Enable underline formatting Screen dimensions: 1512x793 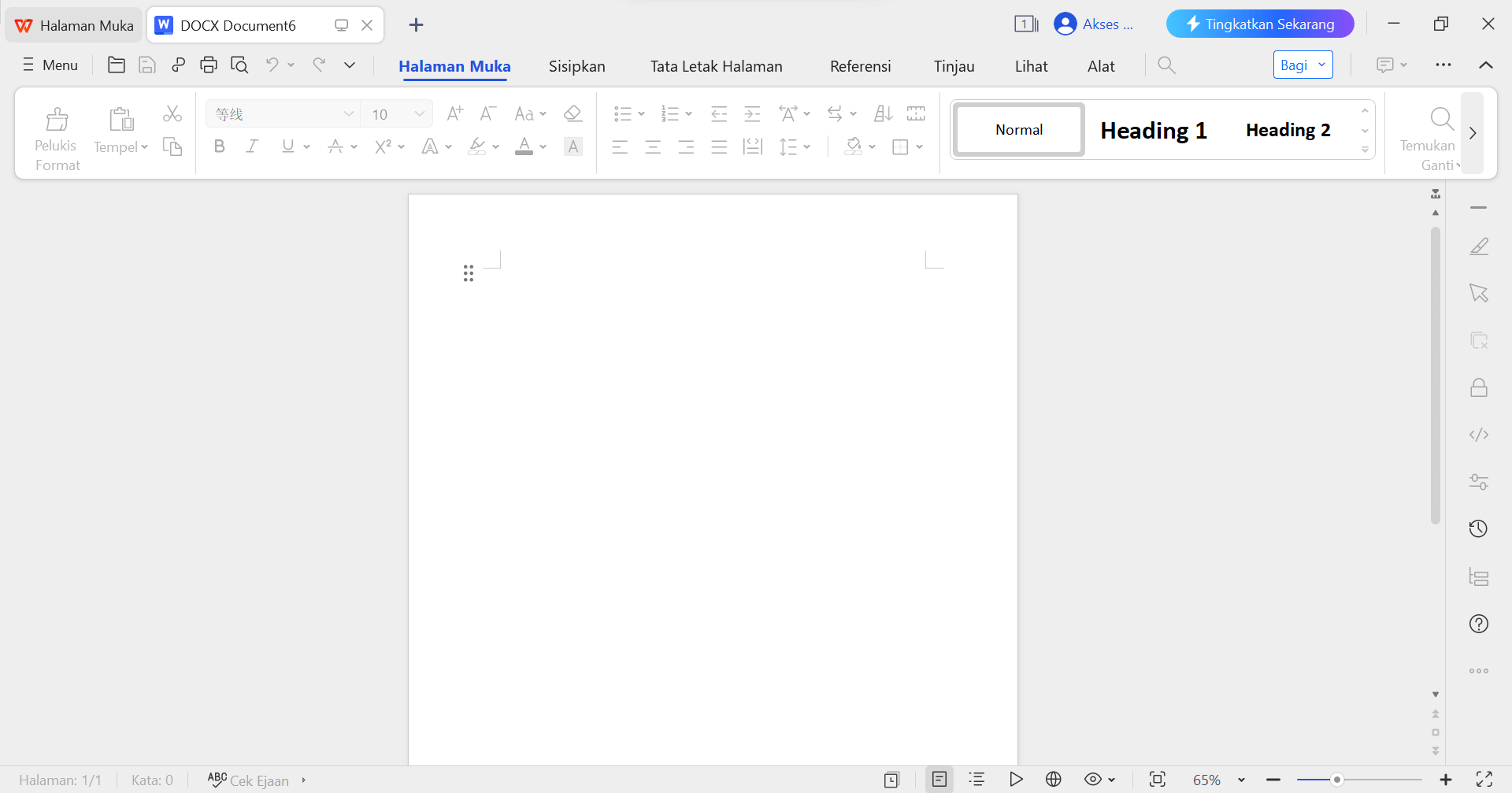click(x=287, y=146)
